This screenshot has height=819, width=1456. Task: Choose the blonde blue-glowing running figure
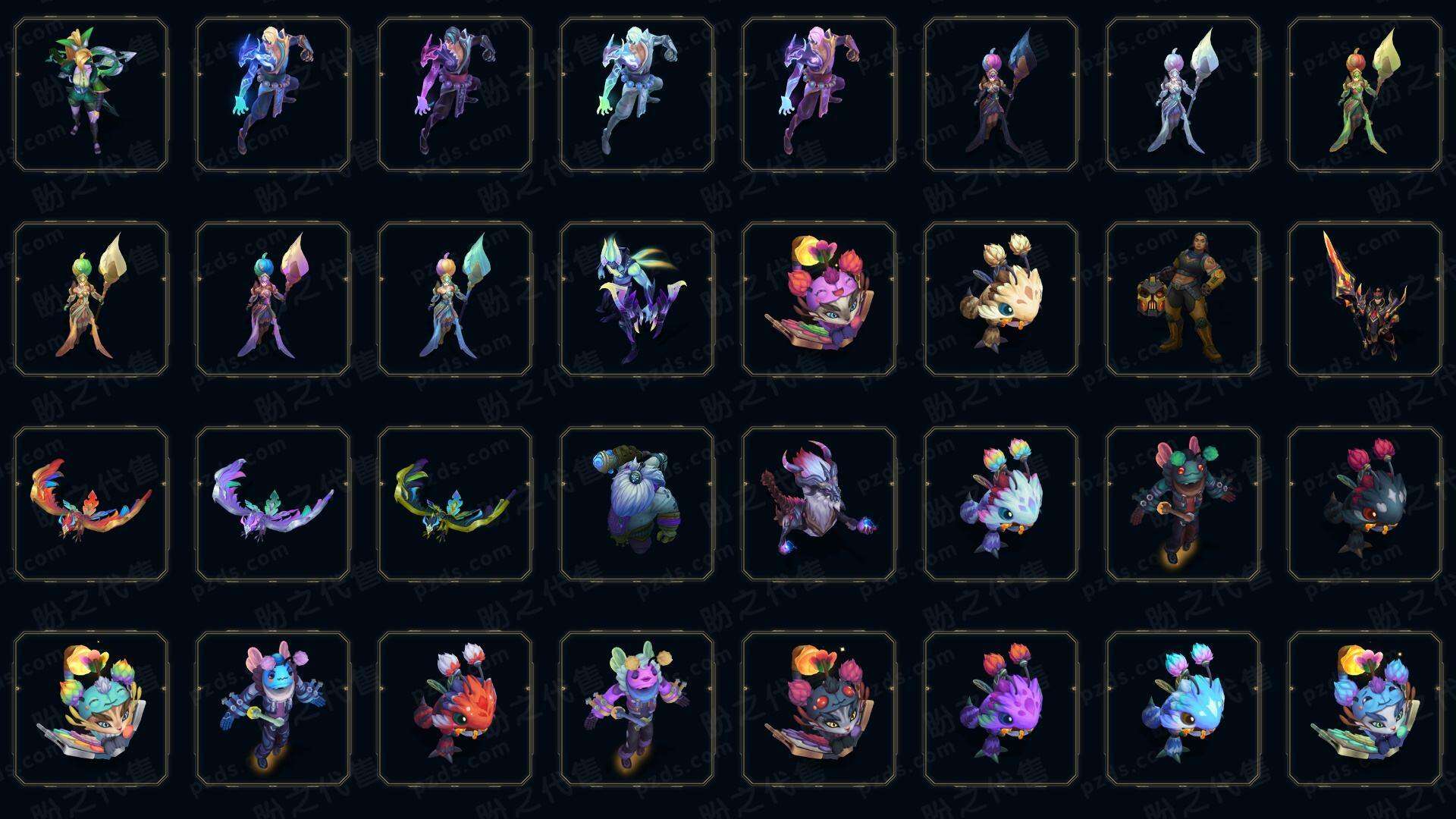tap(273, 95)
